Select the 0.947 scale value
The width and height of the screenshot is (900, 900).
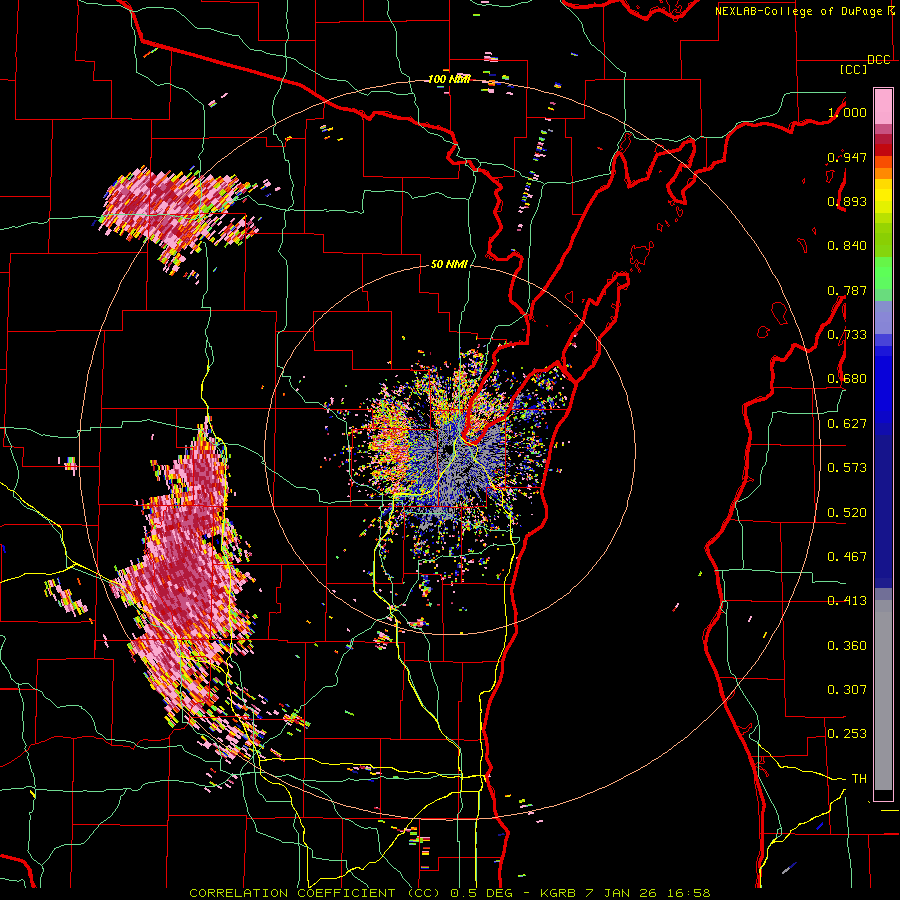847,157
